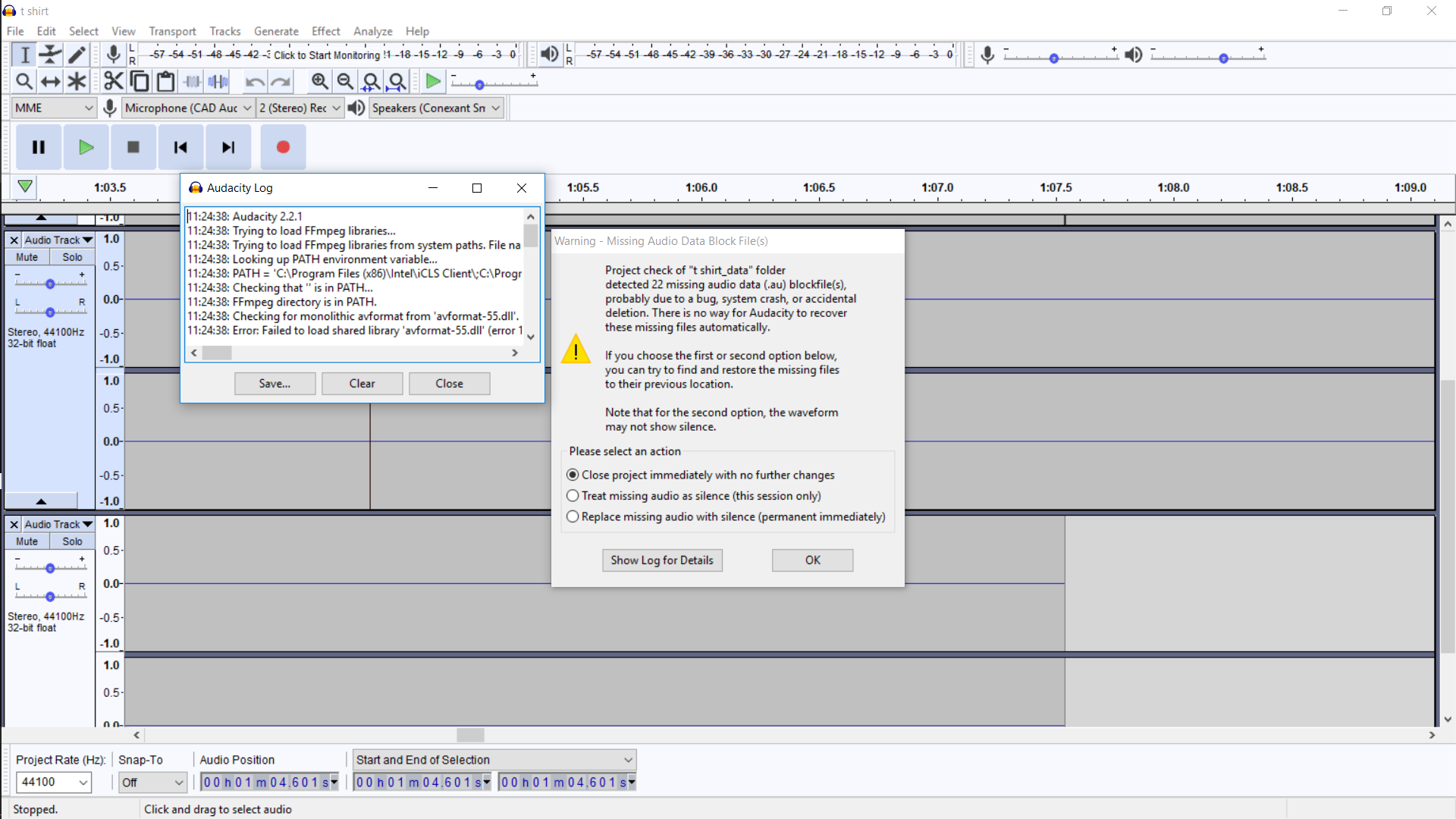Open the Effect menu
This screenshot has width=1456, height=819.
[x=325, y=31]
